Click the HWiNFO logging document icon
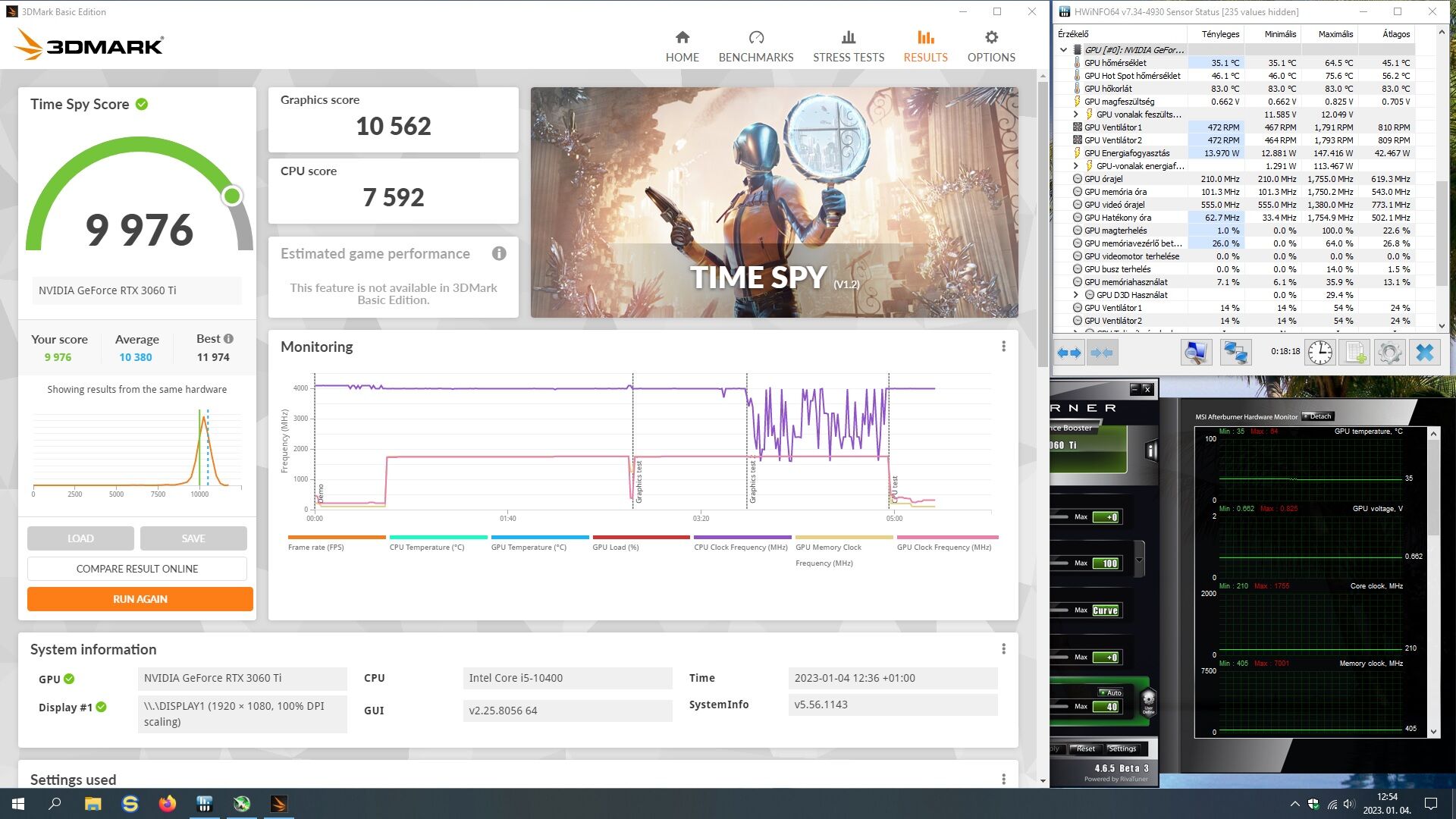Screen dimensions: 1456x819 (1354, 353)
